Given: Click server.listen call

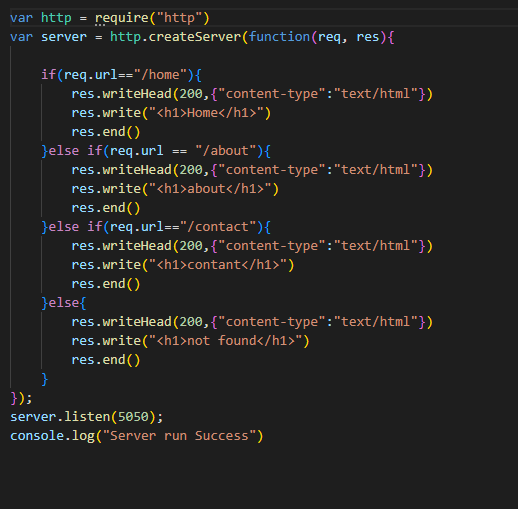Looking at the screenshot, I should [x=87, y=417].
